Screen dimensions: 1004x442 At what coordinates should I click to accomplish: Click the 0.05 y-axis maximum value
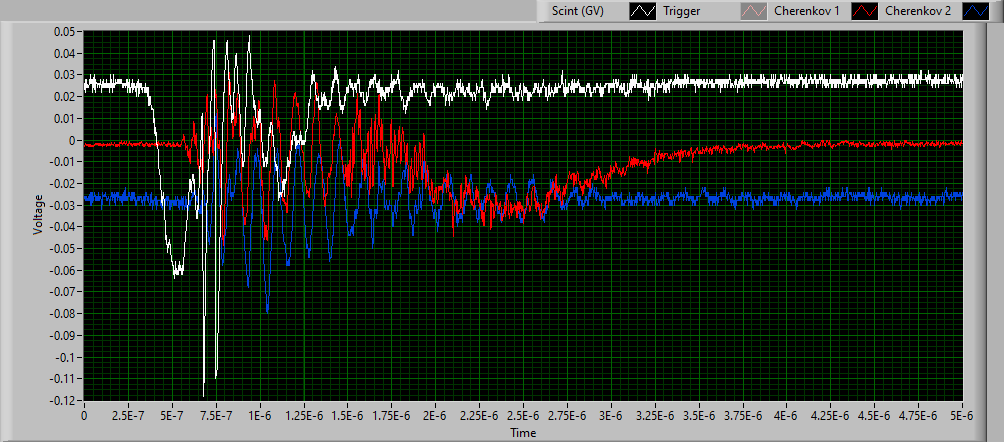[66, 31]
